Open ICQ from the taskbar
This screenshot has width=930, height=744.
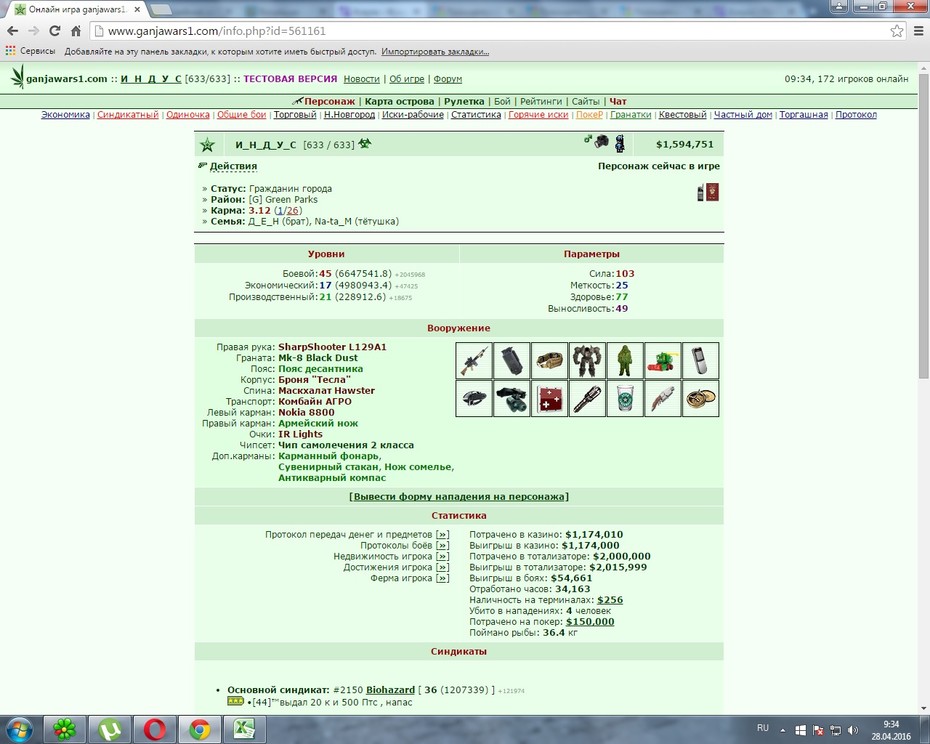pos(64,730)
